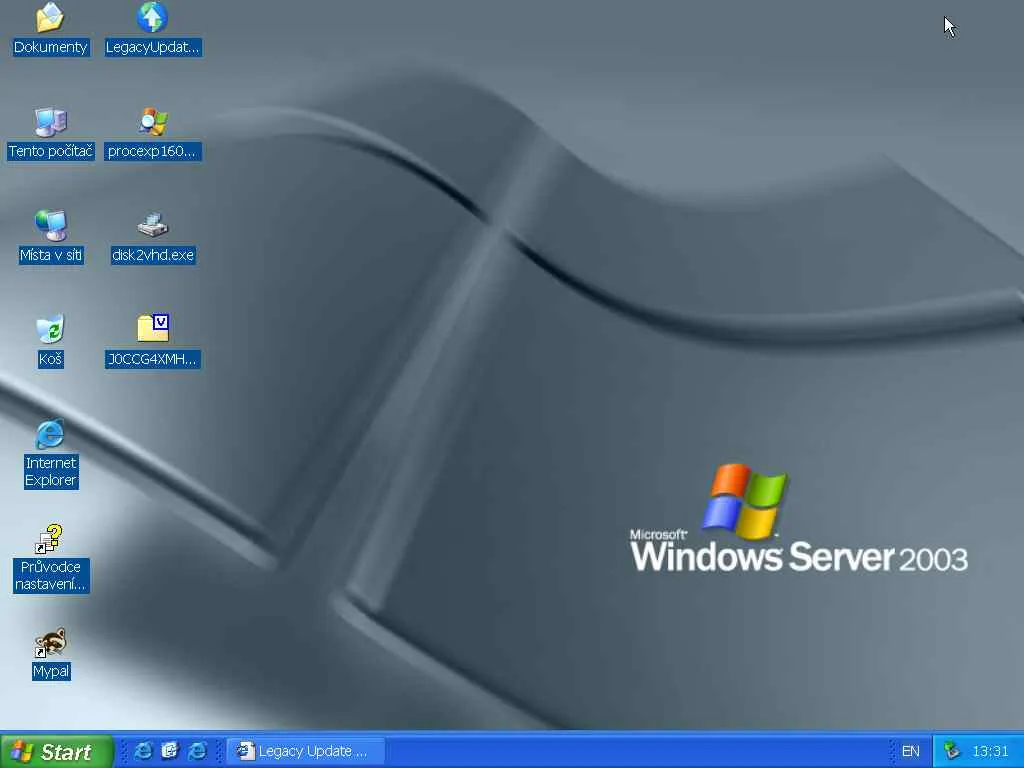Viewport: 1024px width, 768px height.
Task: Click the Internet Explorer quick launch icon beside Start
Action: tap(142, 751)
